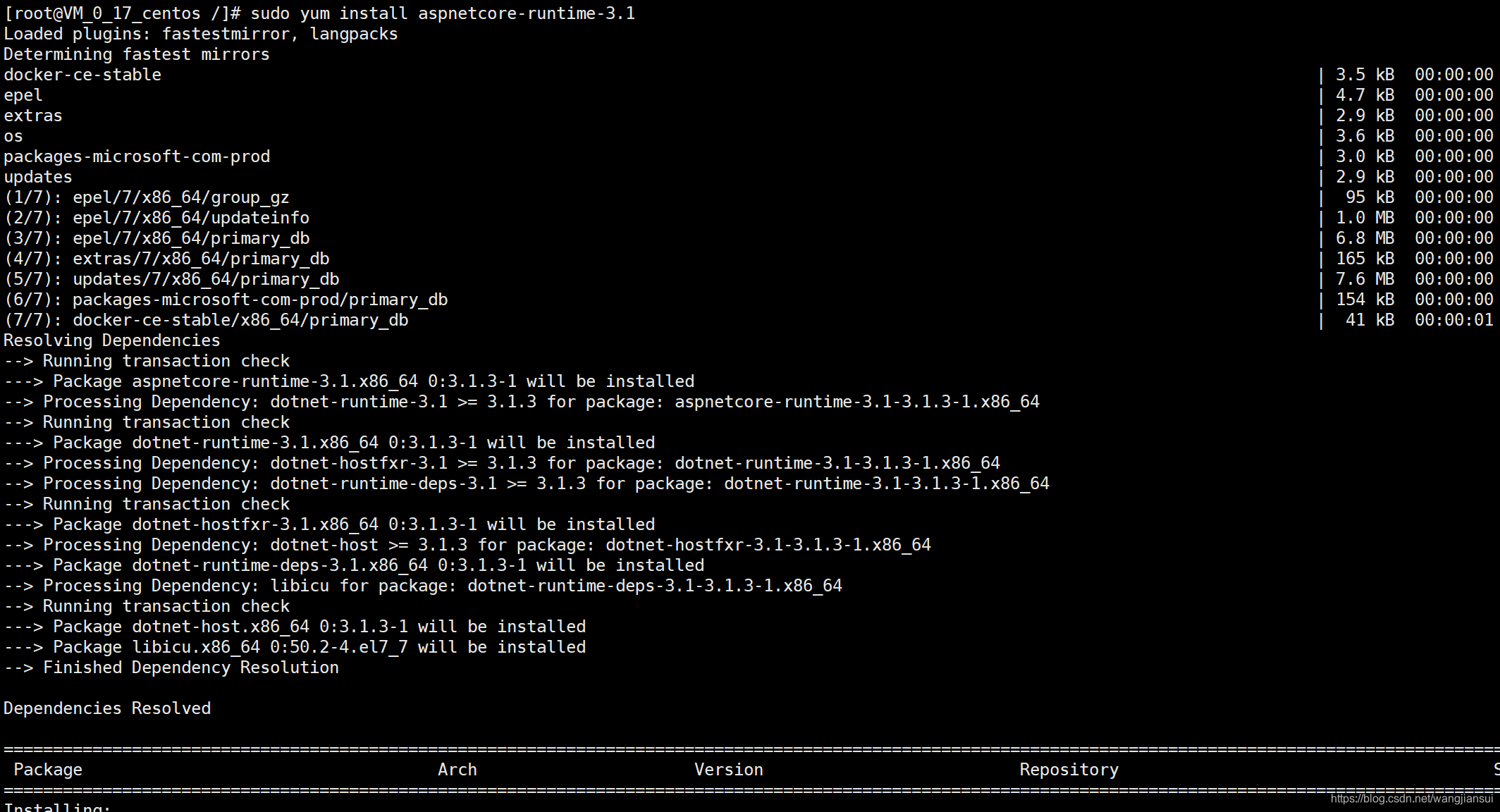The width and height of the screenshot is (1500, 812).
Task: Click the epel primary_db download line
Action: 156,238
